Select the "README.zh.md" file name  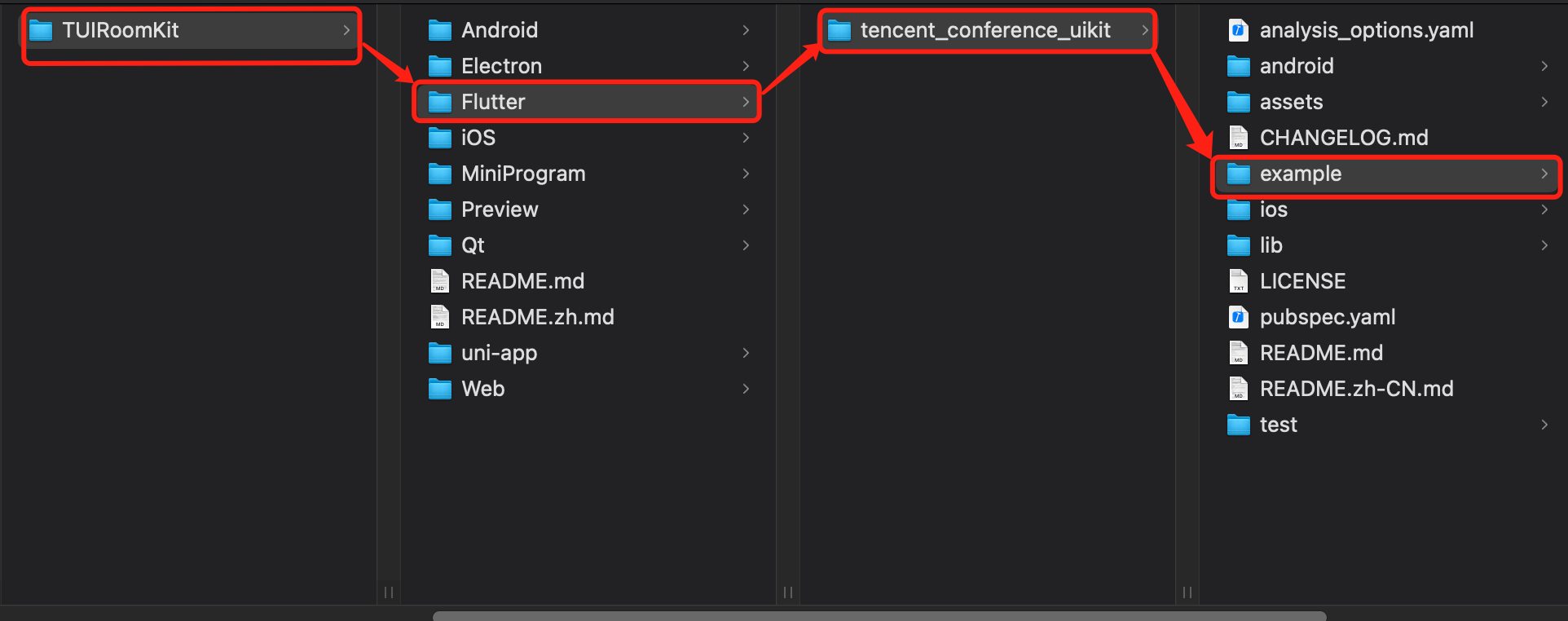click(538, 317)
